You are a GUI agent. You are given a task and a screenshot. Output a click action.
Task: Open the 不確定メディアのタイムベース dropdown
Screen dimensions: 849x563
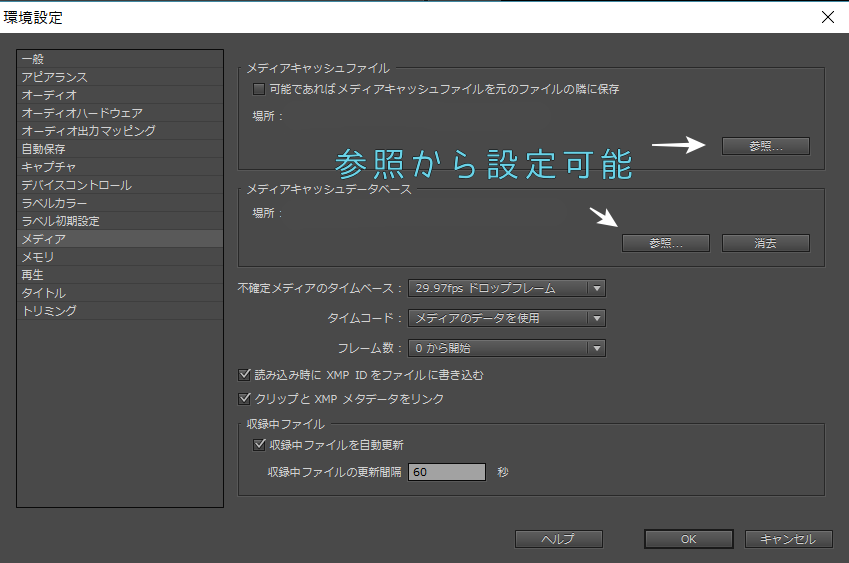pyautogui.click(x=506, y=289)
